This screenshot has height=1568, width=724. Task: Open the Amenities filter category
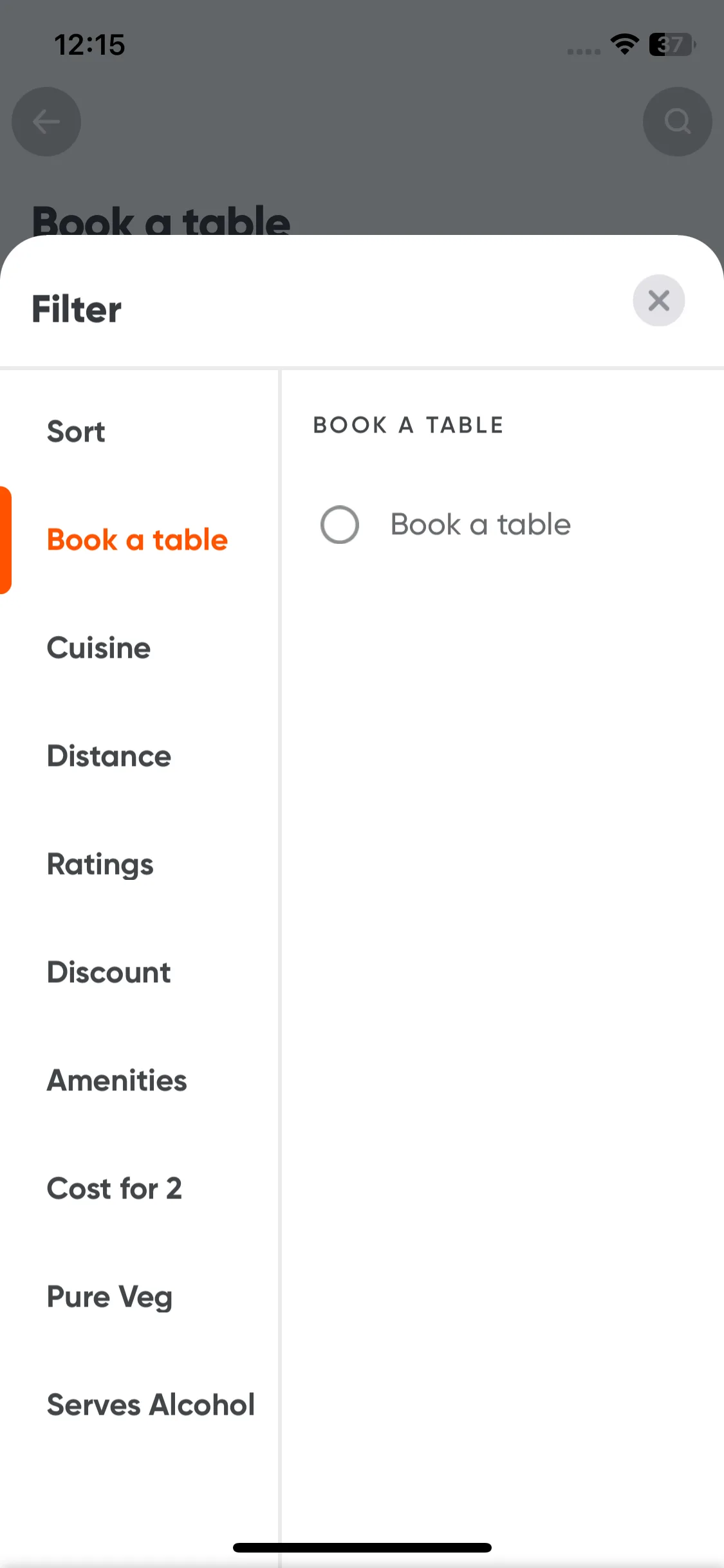point(116,1080)
